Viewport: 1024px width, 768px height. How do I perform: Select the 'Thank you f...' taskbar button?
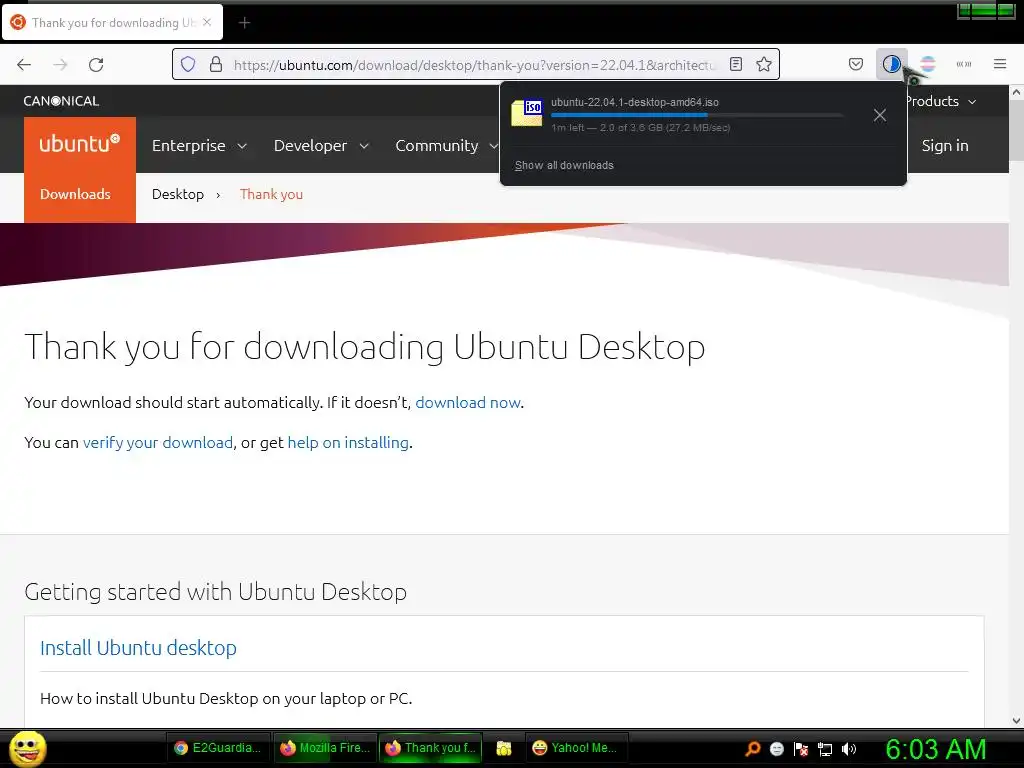coord(430,748)
